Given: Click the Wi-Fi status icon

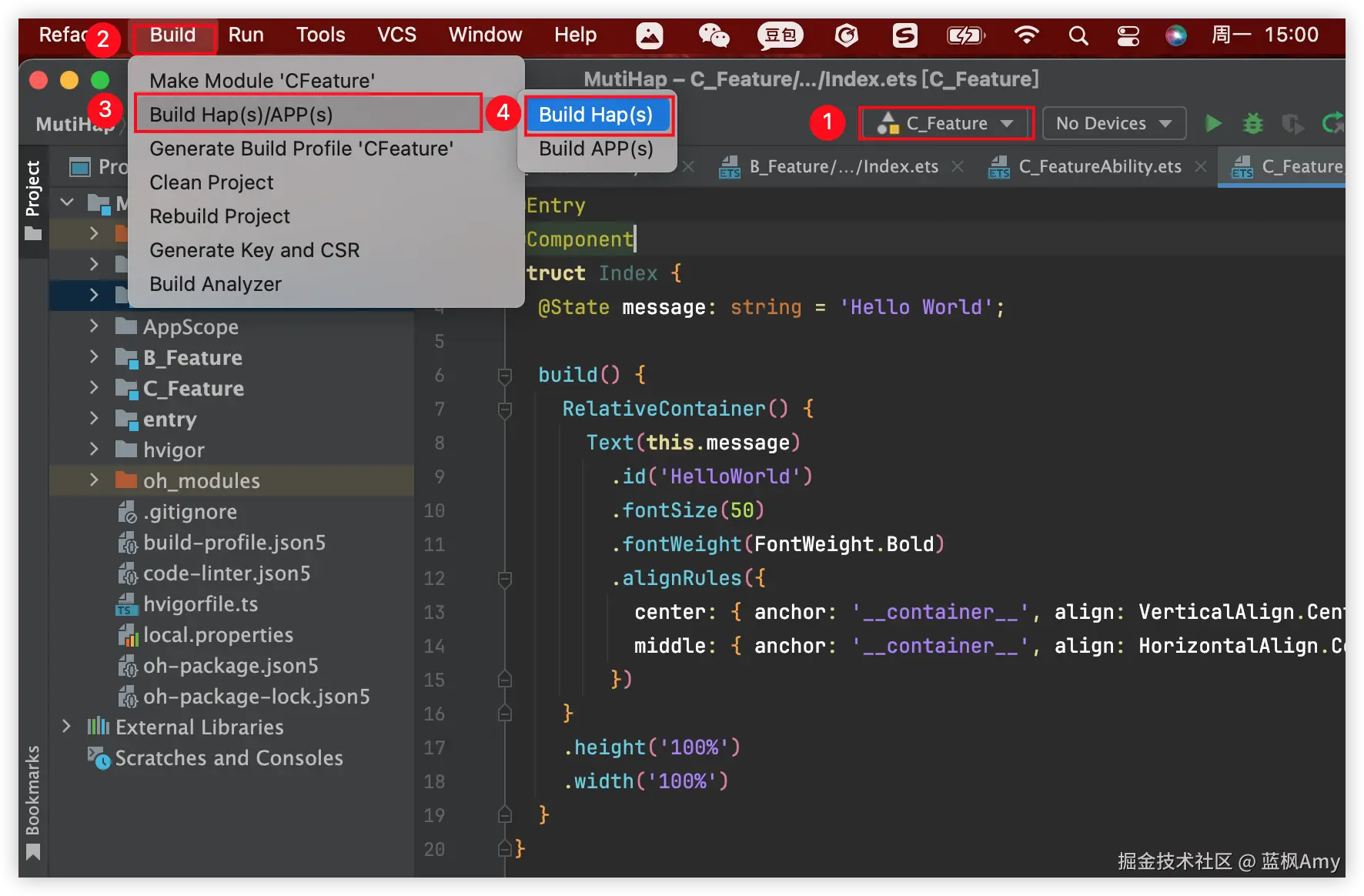Looking at the screenshot, I should pos(1026,35).
